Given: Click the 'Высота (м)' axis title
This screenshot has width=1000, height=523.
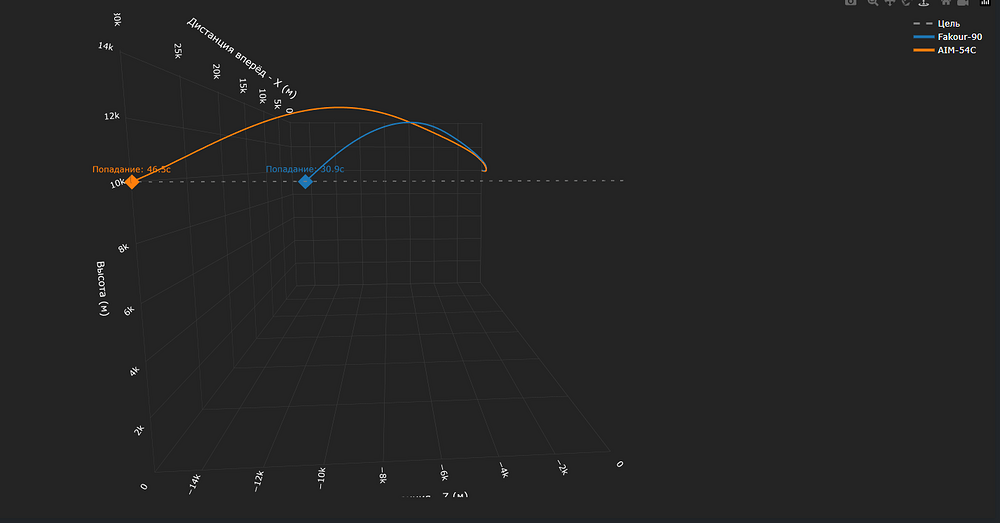Looking at the screenshot, I should [101, 289].
